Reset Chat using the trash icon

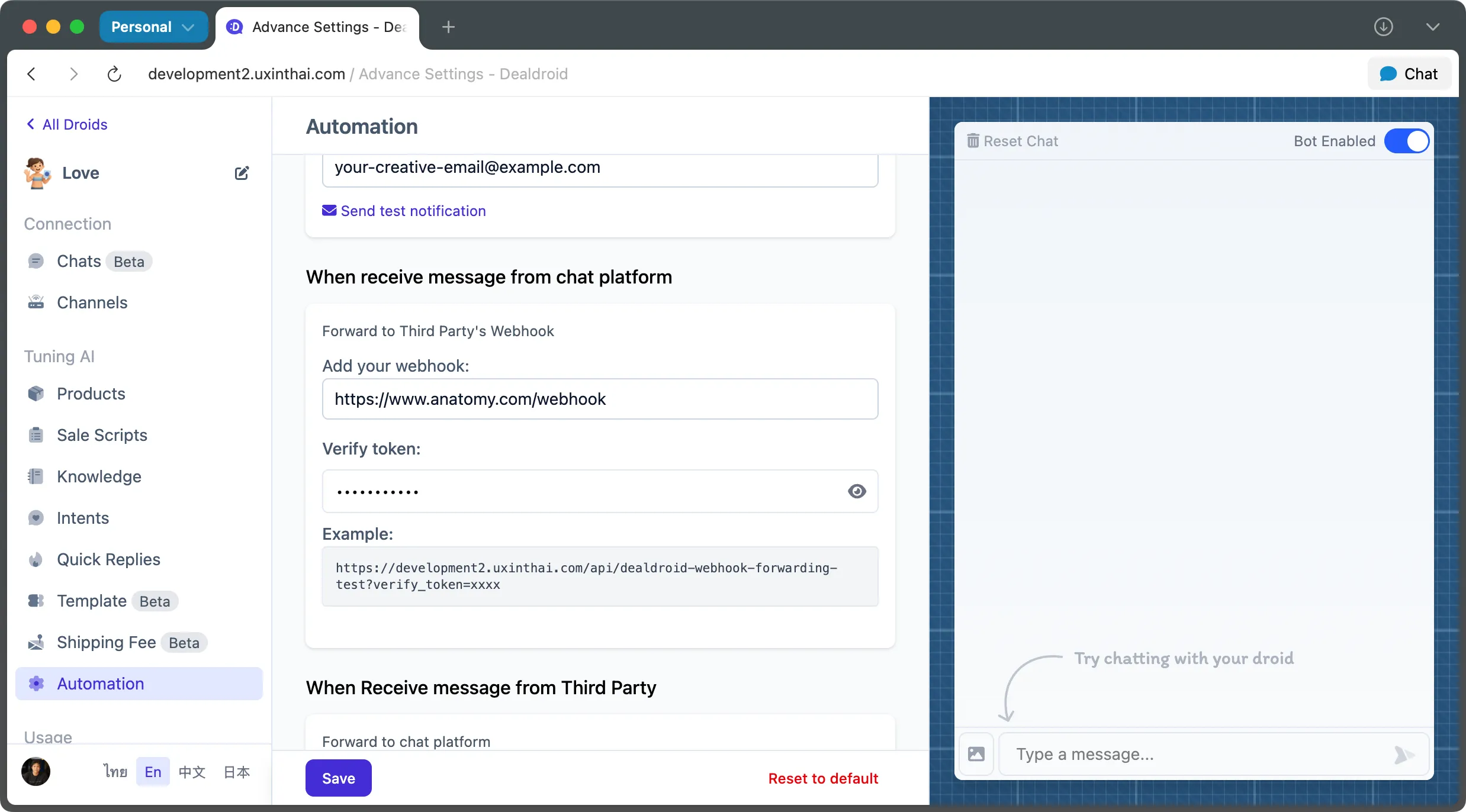tap(973, 140)
